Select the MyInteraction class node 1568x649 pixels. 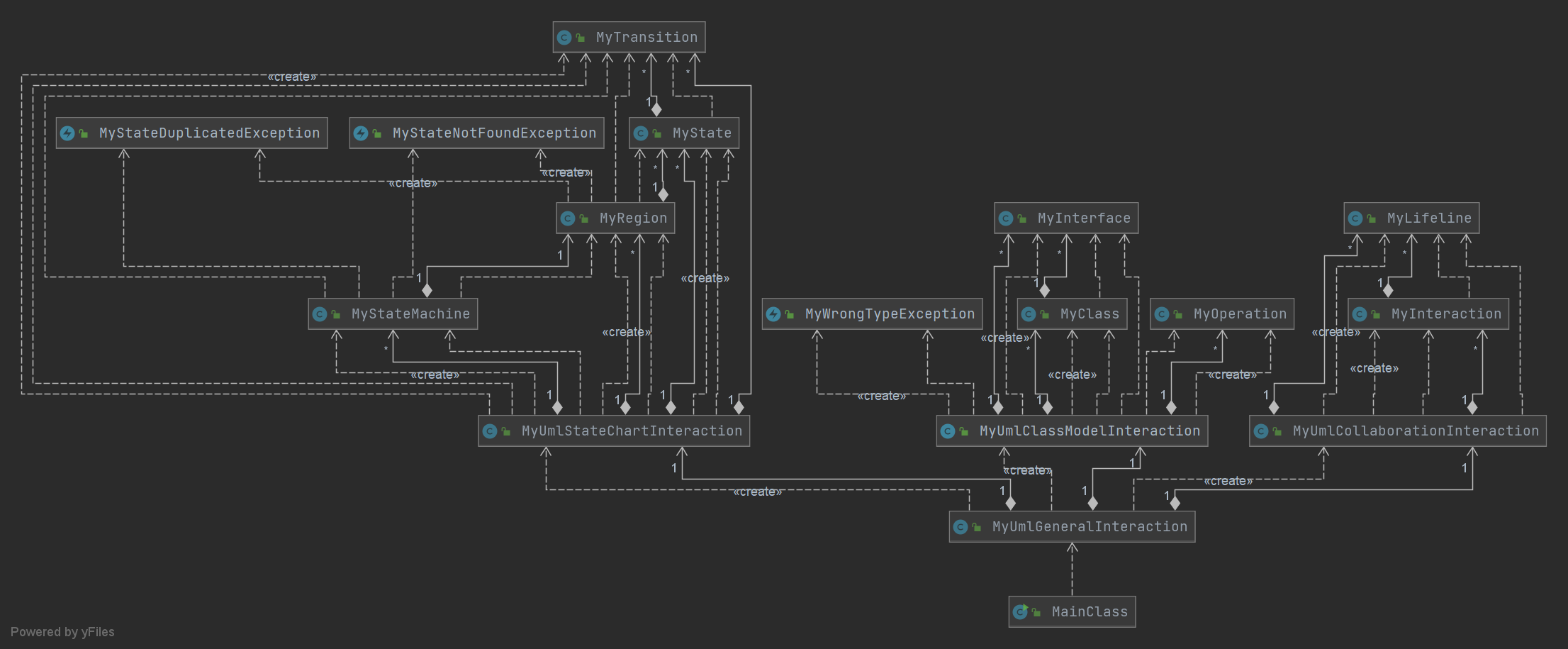[x=1428, y=314]
